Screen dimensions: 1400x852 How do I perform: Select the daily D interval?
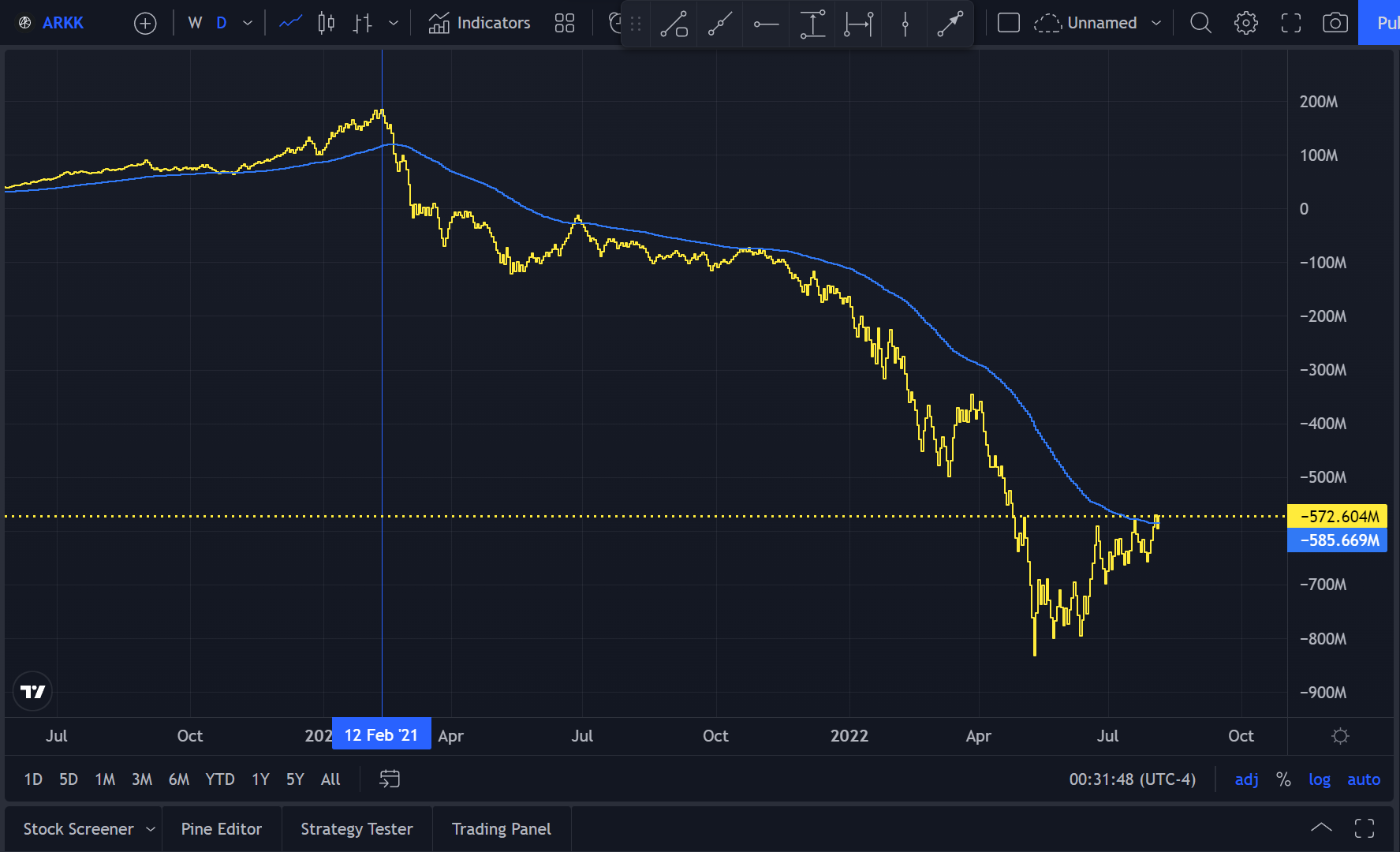[222, 23]
